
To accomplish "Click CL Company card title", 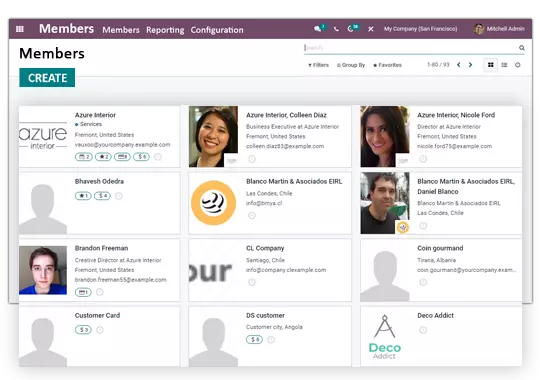I will [x=265, y=248].
